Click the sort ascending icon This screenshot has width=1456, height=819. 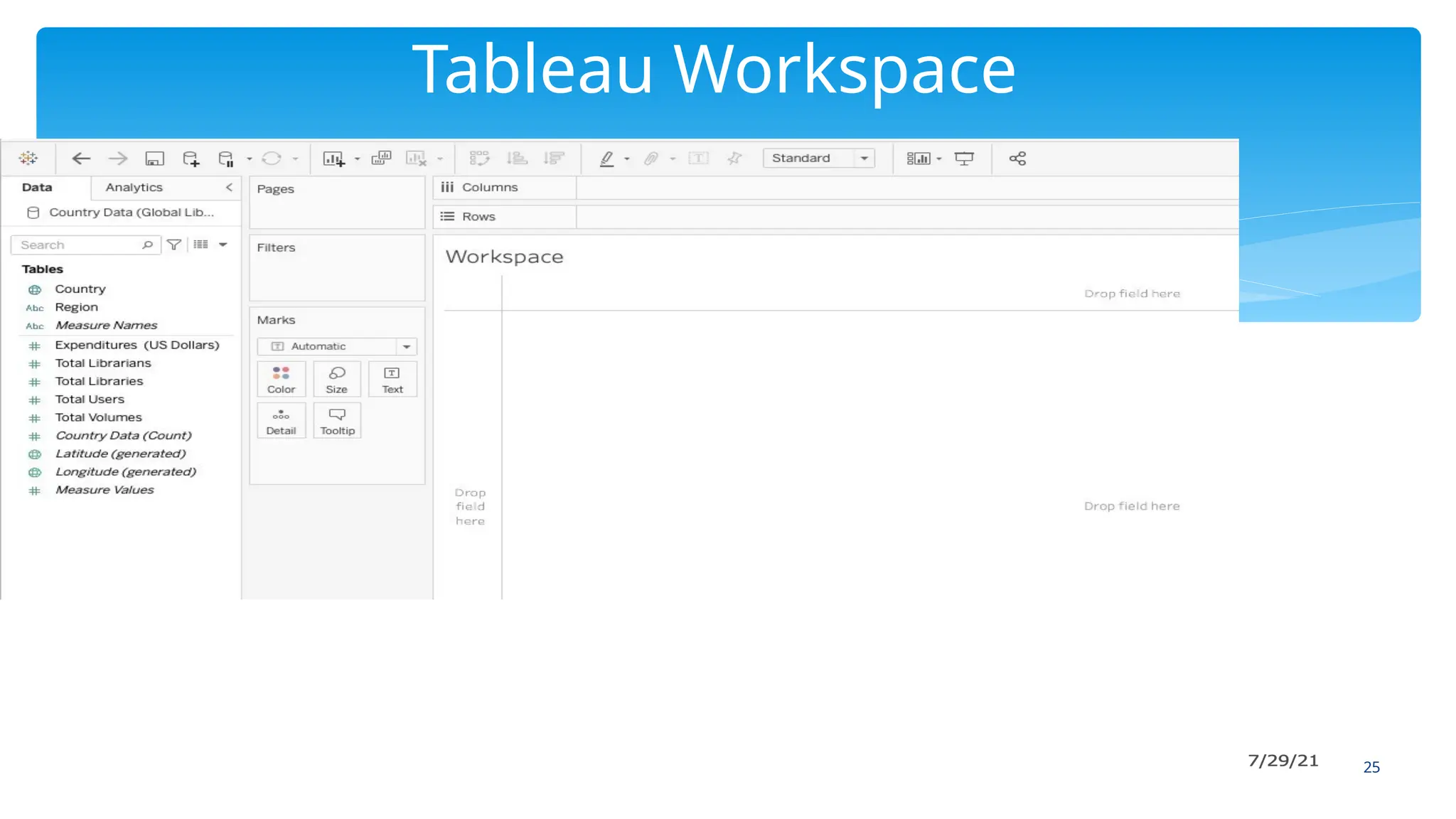pyautogui.click(x=517, y=158)
